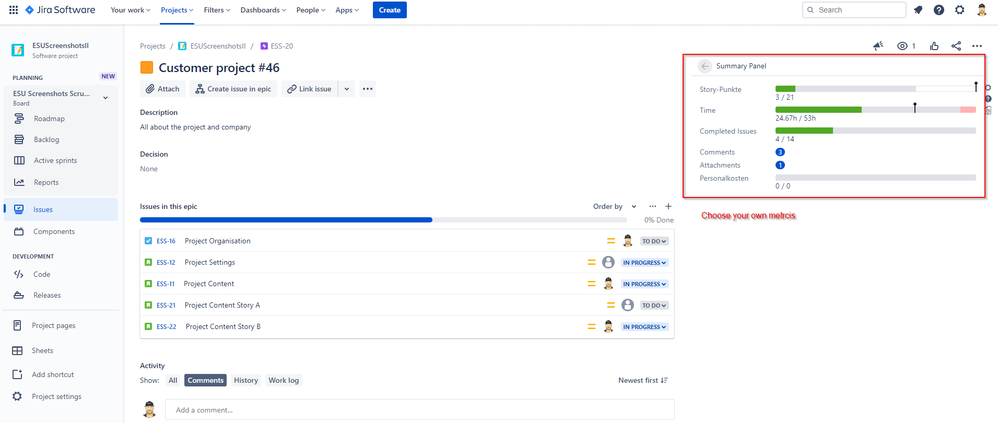Open the Settings gear icon in header
998x423 pixels.
tap(960, 10)
